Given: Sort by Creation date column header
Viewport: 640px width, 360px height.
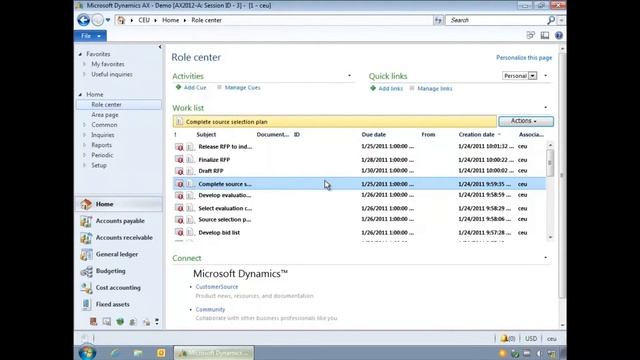Looking at the screenshot, I should pyautogui.click(x=476, y=134).
